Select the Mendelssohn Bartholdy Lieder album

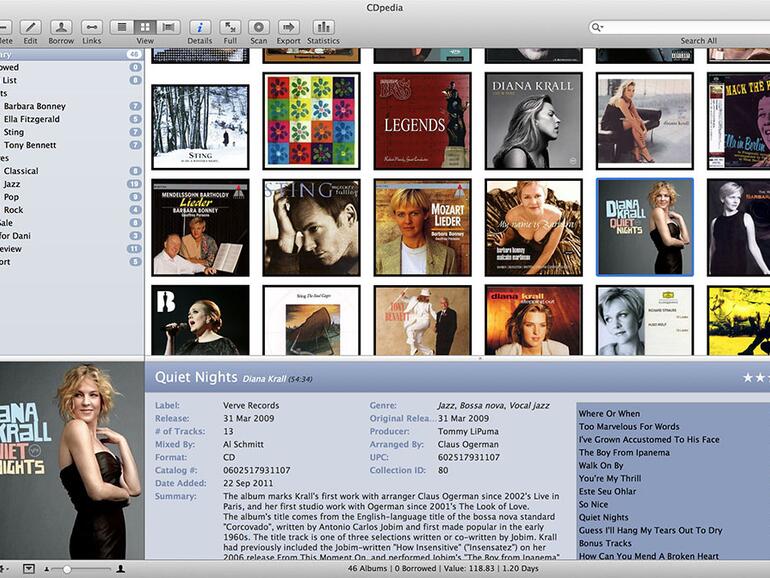click(200, 227)
